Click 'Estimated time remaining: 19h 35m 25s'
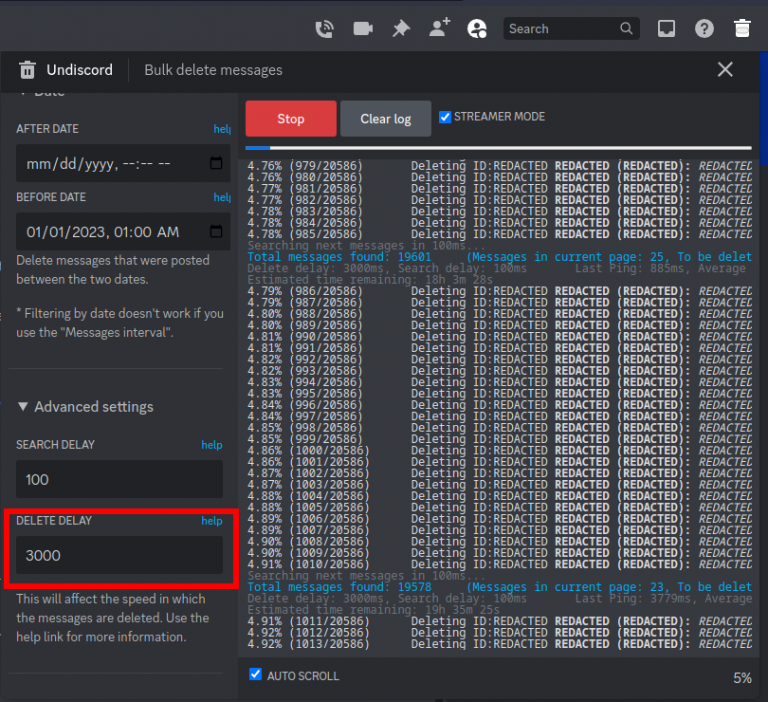768x702 pixels. [x=373, y=610]
